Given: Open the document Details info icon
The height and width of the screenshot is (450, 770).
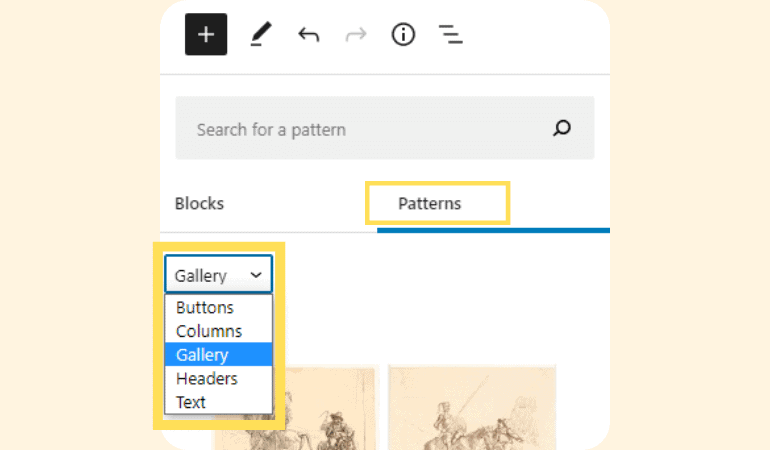Looking at the screenshot, I should point(403,34).
